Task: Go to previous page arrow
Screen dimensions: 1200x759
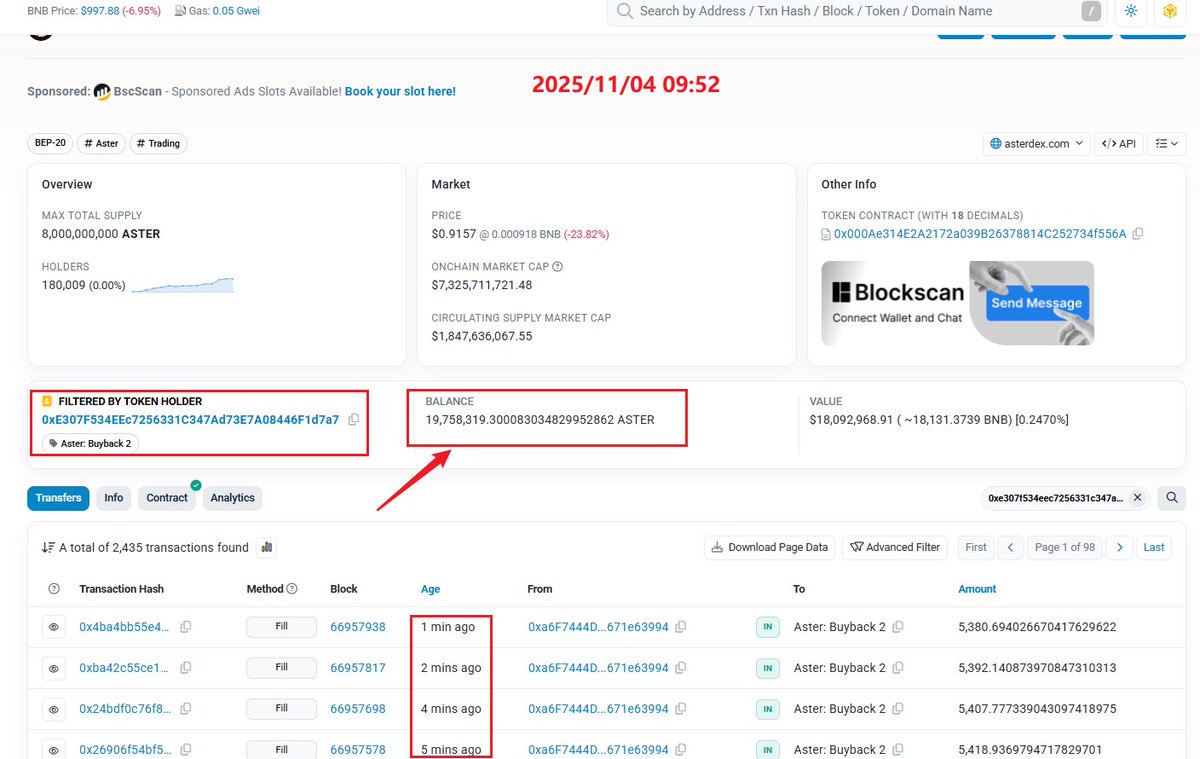Action: 1011,547
